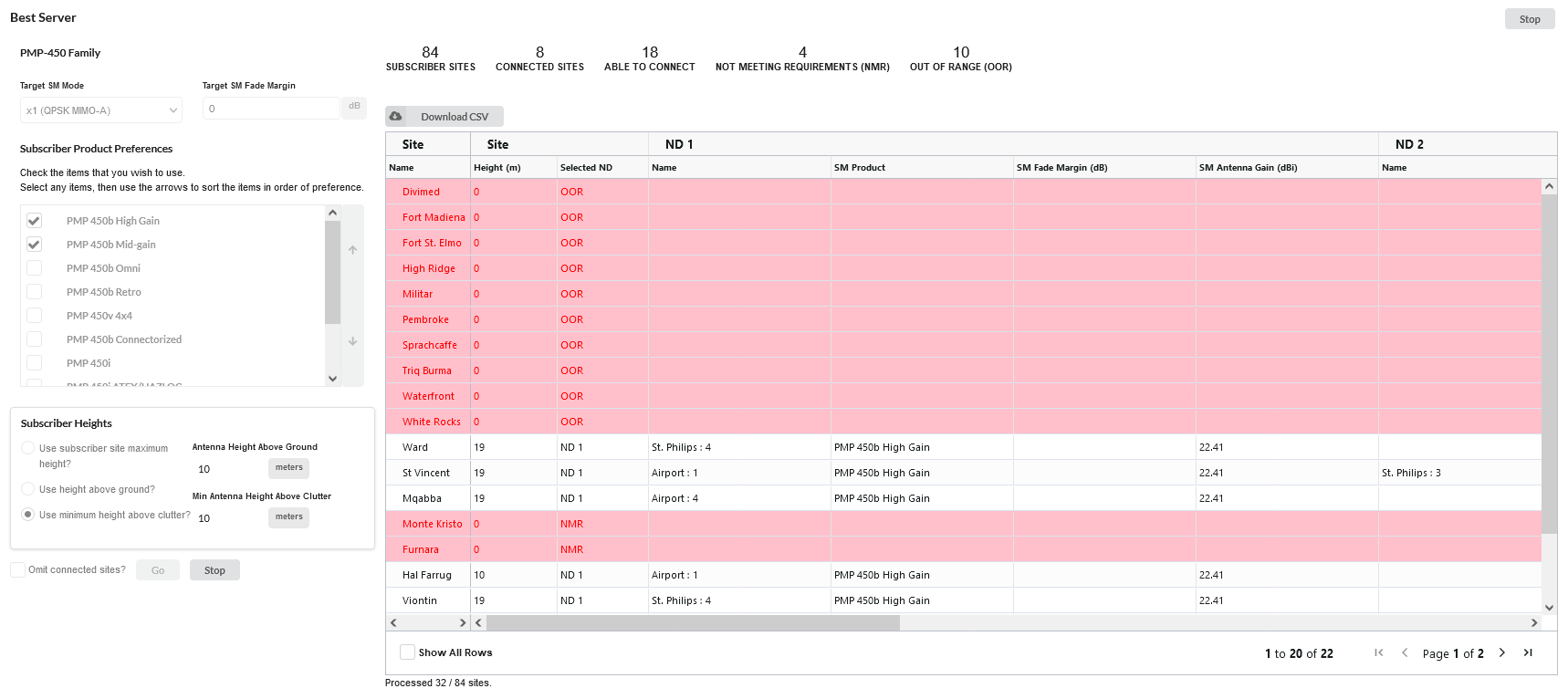This screenshot has width=1568, height=699.
Task: Enable Show All Rows checkbox
Action: (407, 652)
